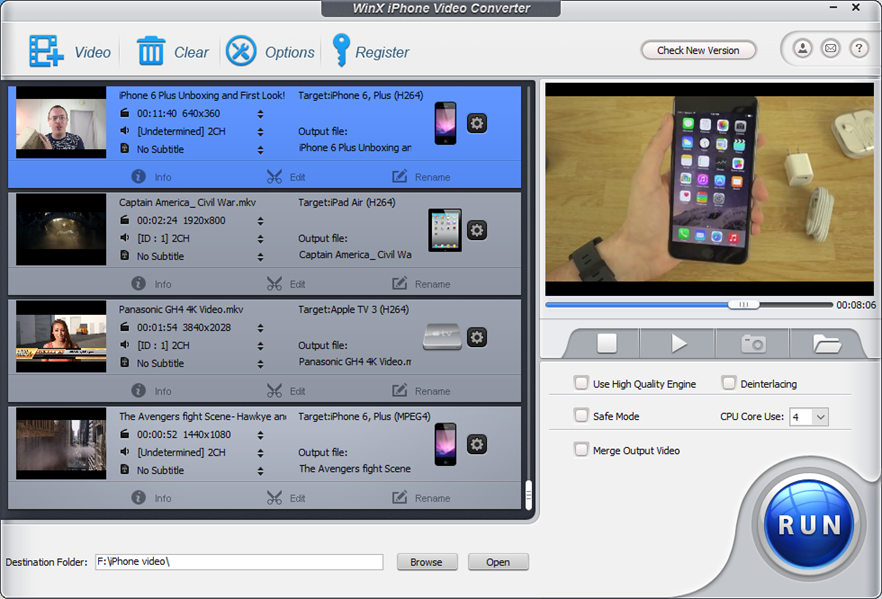Change subtitle selector for iPhone 6 Plus Unboxing

[260, 150]
